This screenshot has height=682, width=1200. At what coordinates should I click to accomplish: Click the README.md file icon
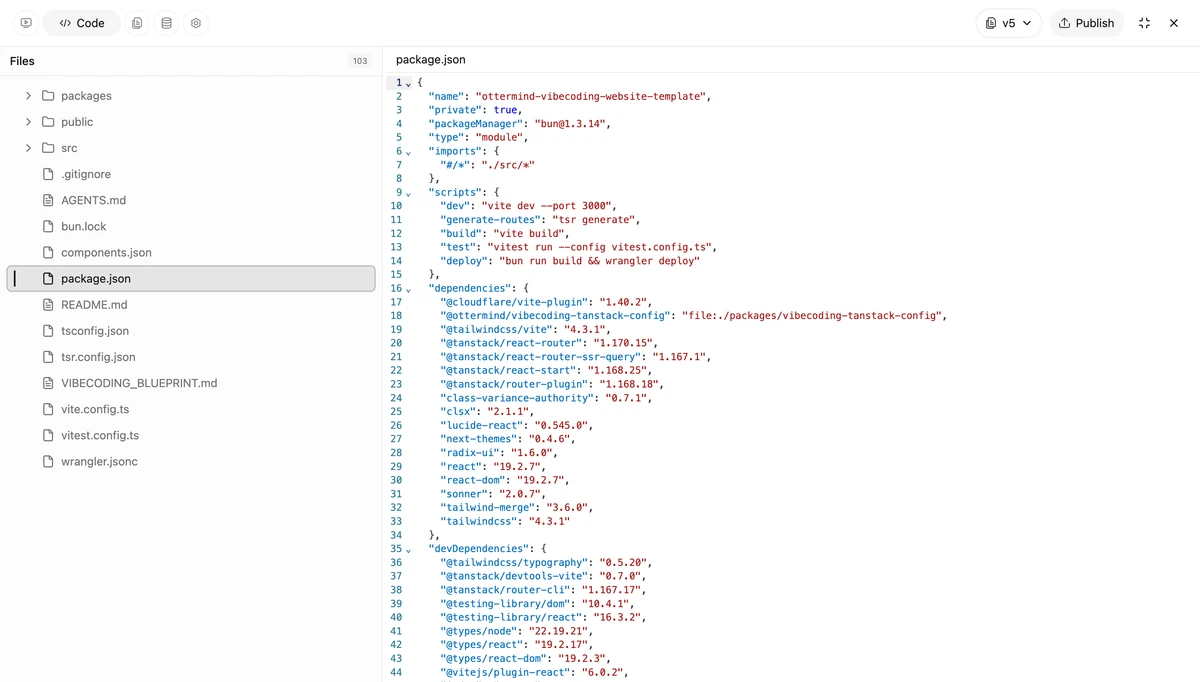pyautogui.click(x=48, y=305)
